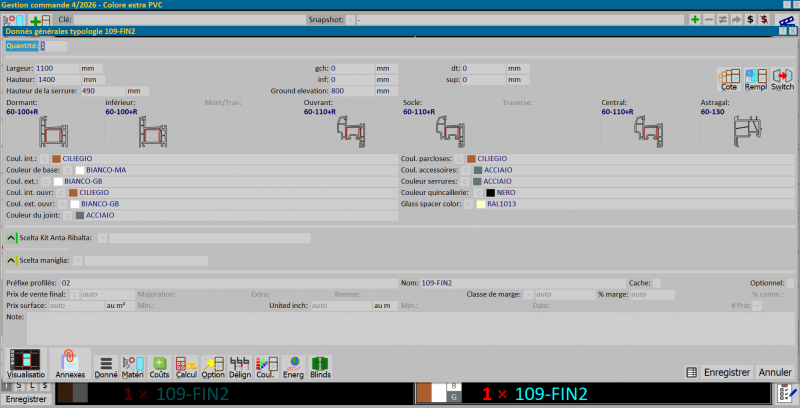Toggle the C button beside Coul. ext.
Viewport: 800px width, 408px height.
[46, 182]
